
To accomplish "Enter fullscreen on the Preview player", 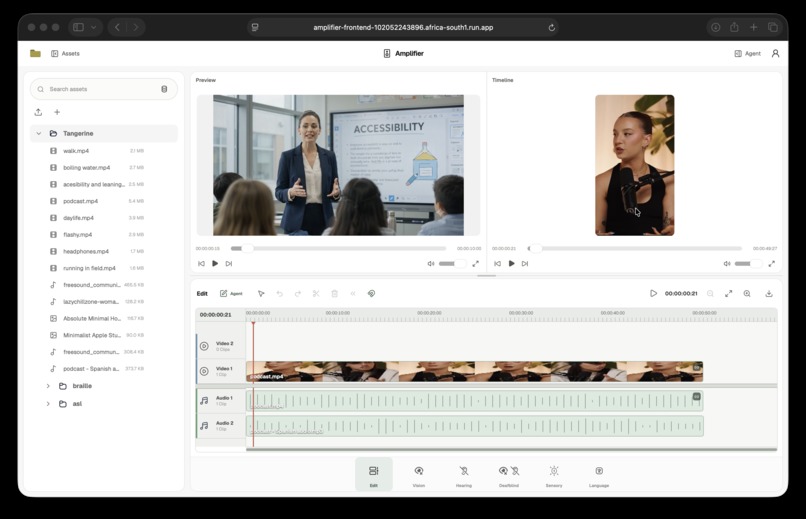I will [x=475, y=264].
